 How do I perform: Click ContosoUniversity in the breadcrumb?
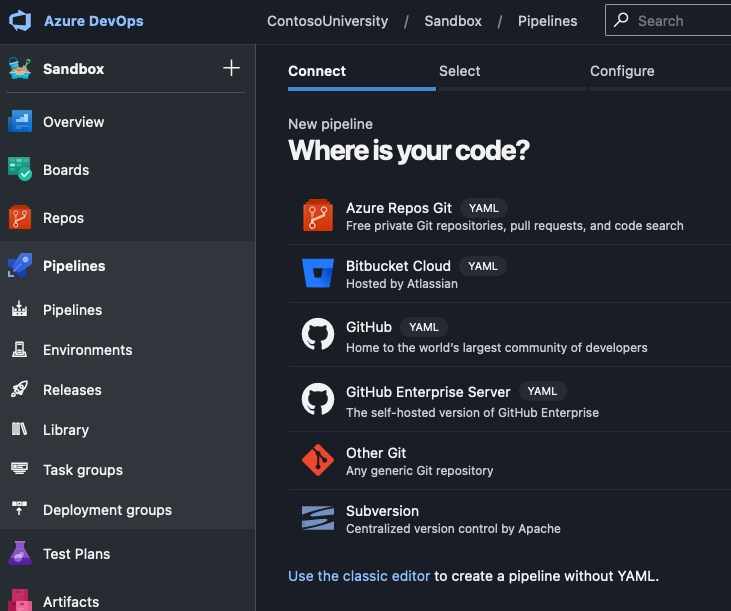[325, 21]
